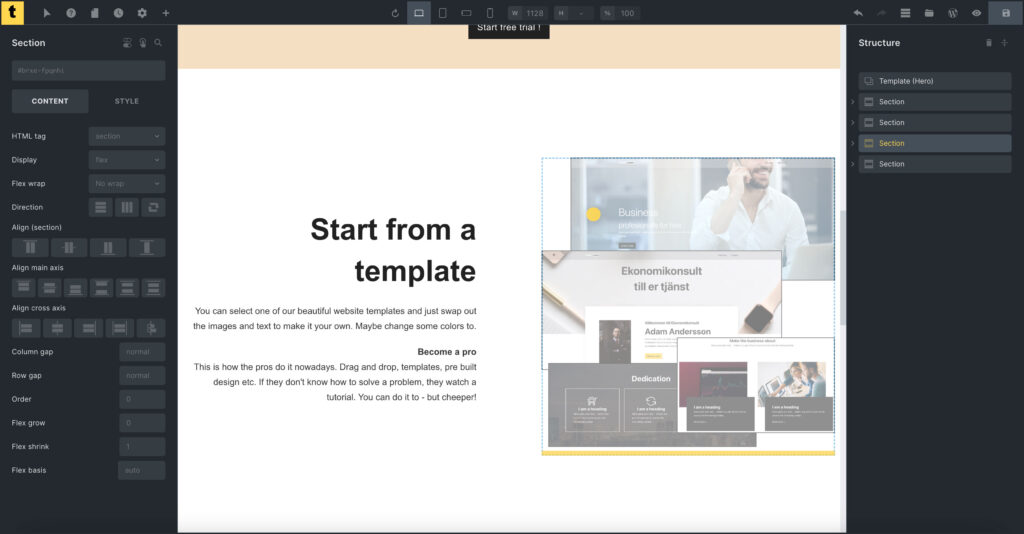This screenshot has height=534, width=1024.
Task: Select Template (Hero) in Structure panel
Action: tap(934, 81)
